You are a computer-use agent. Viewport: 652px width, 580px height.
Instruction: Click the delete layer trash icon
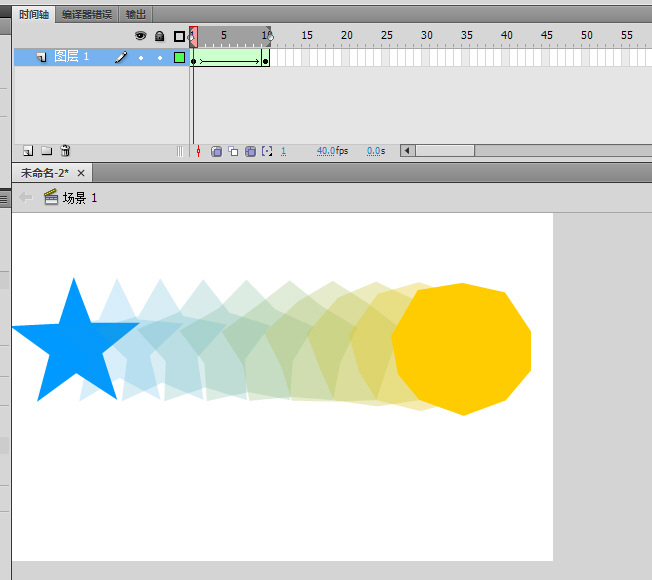pyautogui.click(x=65, y=151)
